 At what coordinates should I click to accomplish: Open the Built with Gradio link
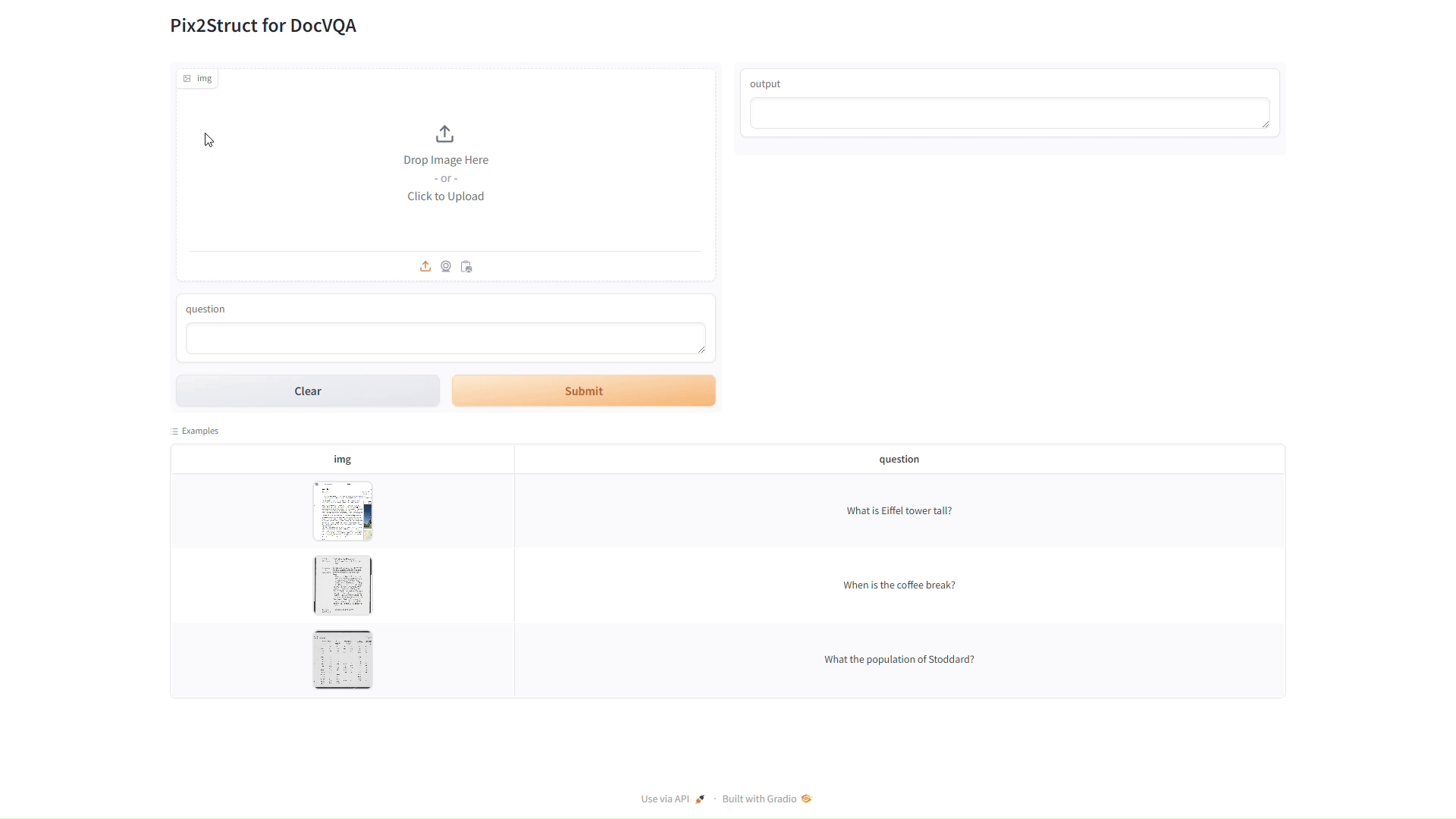(x=767, y=799)
